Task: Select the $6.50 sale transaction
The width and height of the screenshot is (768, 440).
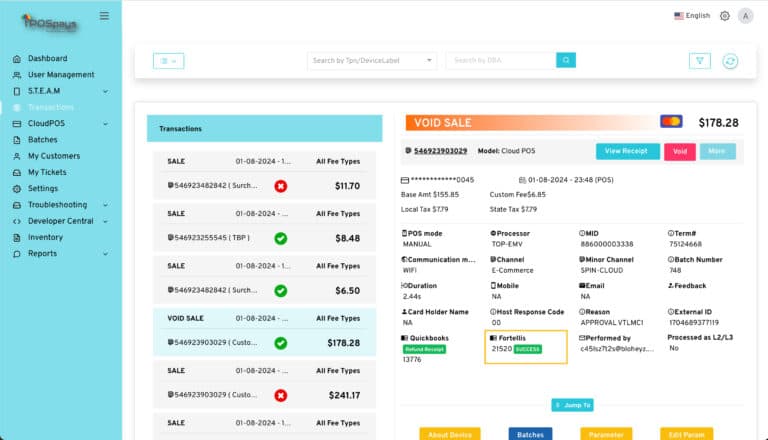Action: (264, 279)
